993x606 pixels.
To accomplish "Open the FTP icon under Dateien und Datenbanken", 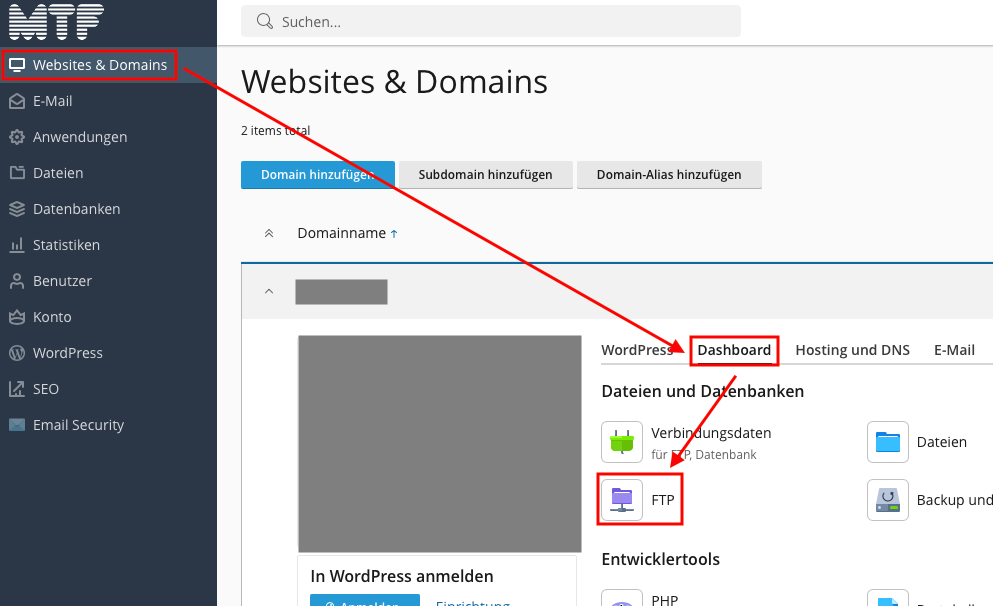I will pyautogui.click(x=622, y=498).
